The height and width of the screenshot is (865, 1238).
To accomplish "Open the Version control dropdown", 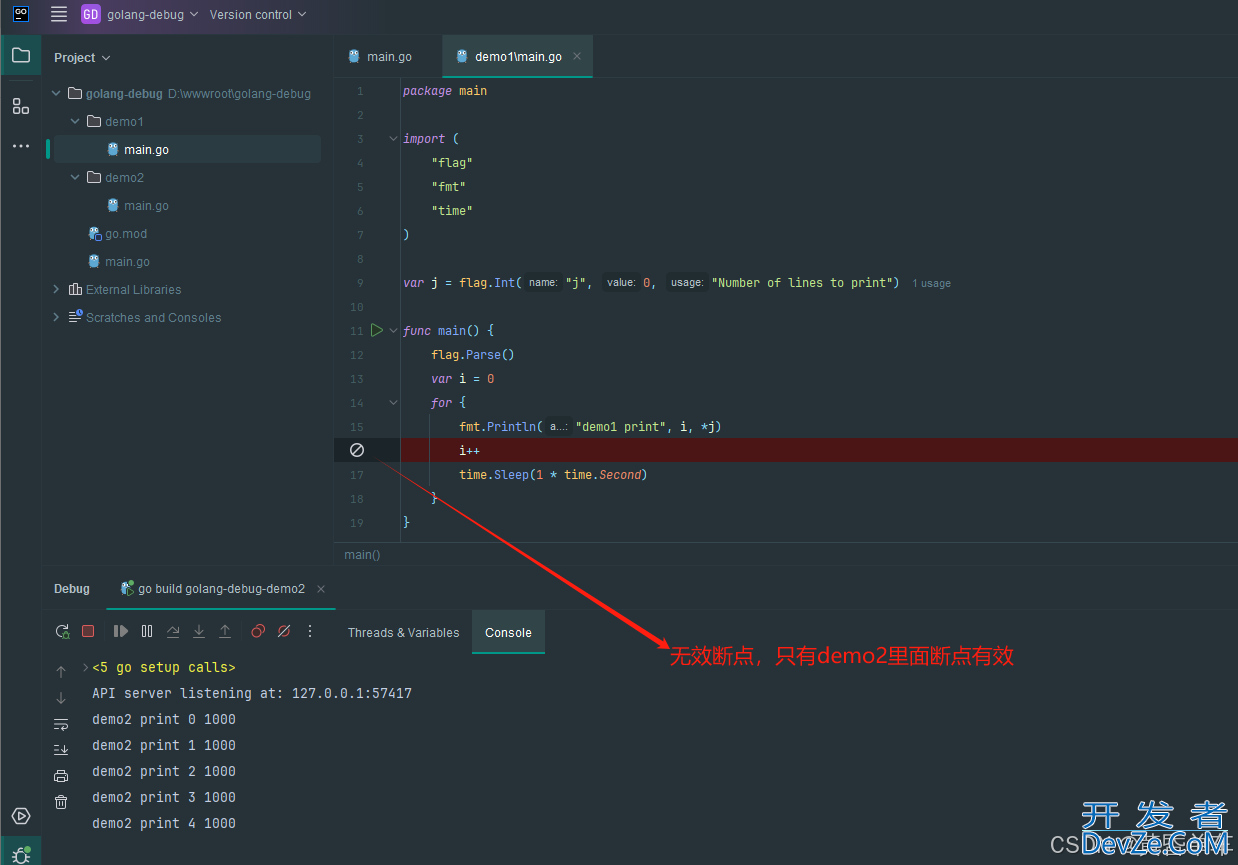I will click(x=258, y=14).
